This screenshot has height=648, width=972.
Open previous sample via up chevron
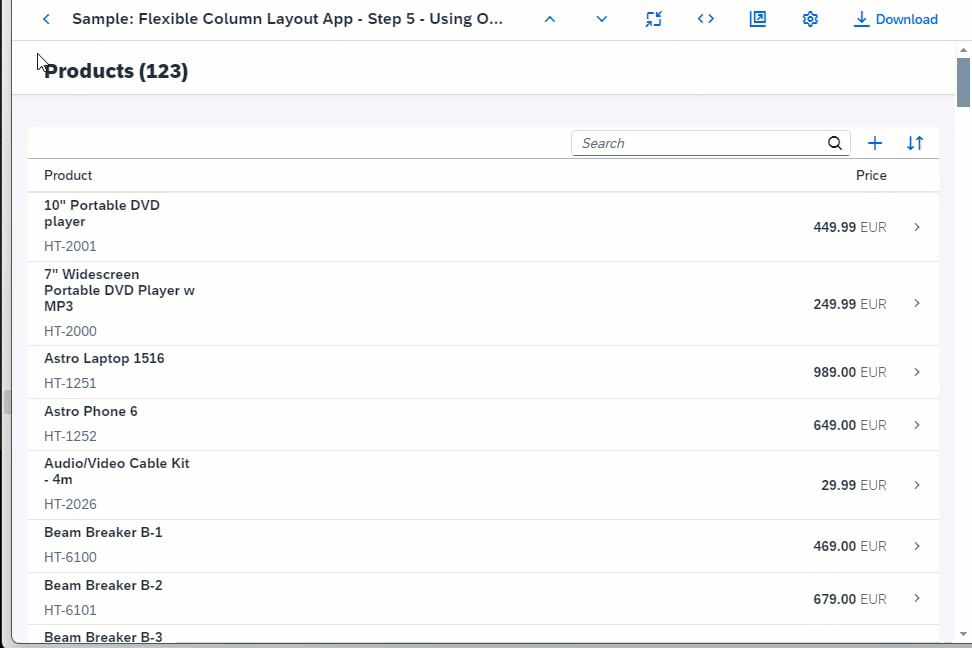[550, 19]
